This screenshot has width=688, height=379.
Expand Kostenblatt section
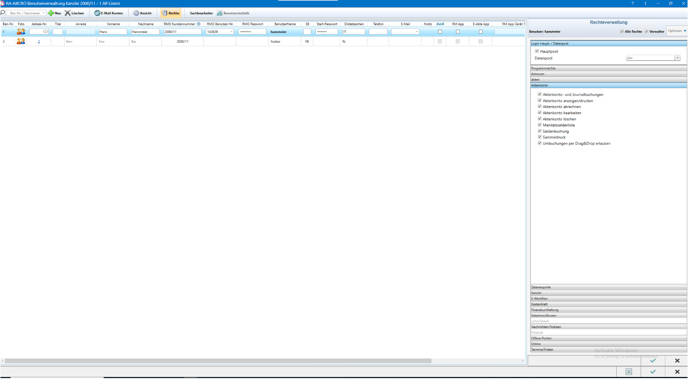pyautogui.click(x=609, y=304)
